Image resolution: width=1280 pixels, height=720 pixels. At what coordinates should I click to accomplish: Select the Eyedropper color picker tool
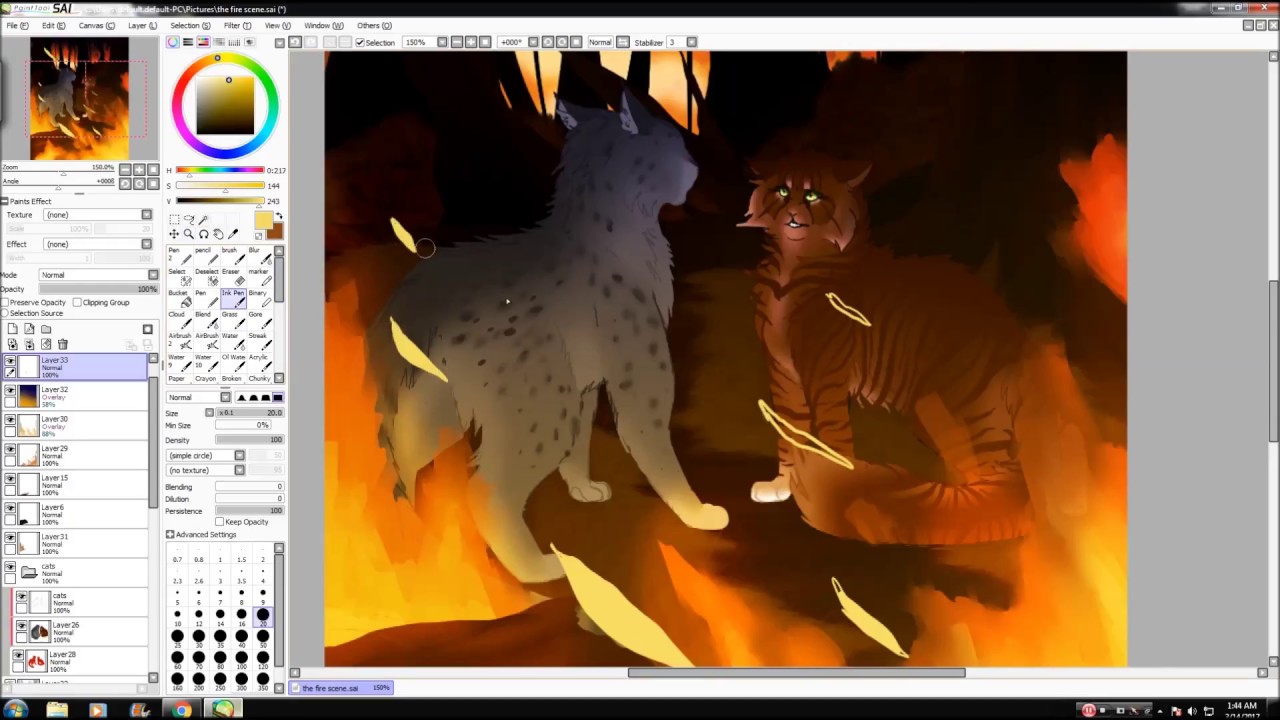[233, 234]
